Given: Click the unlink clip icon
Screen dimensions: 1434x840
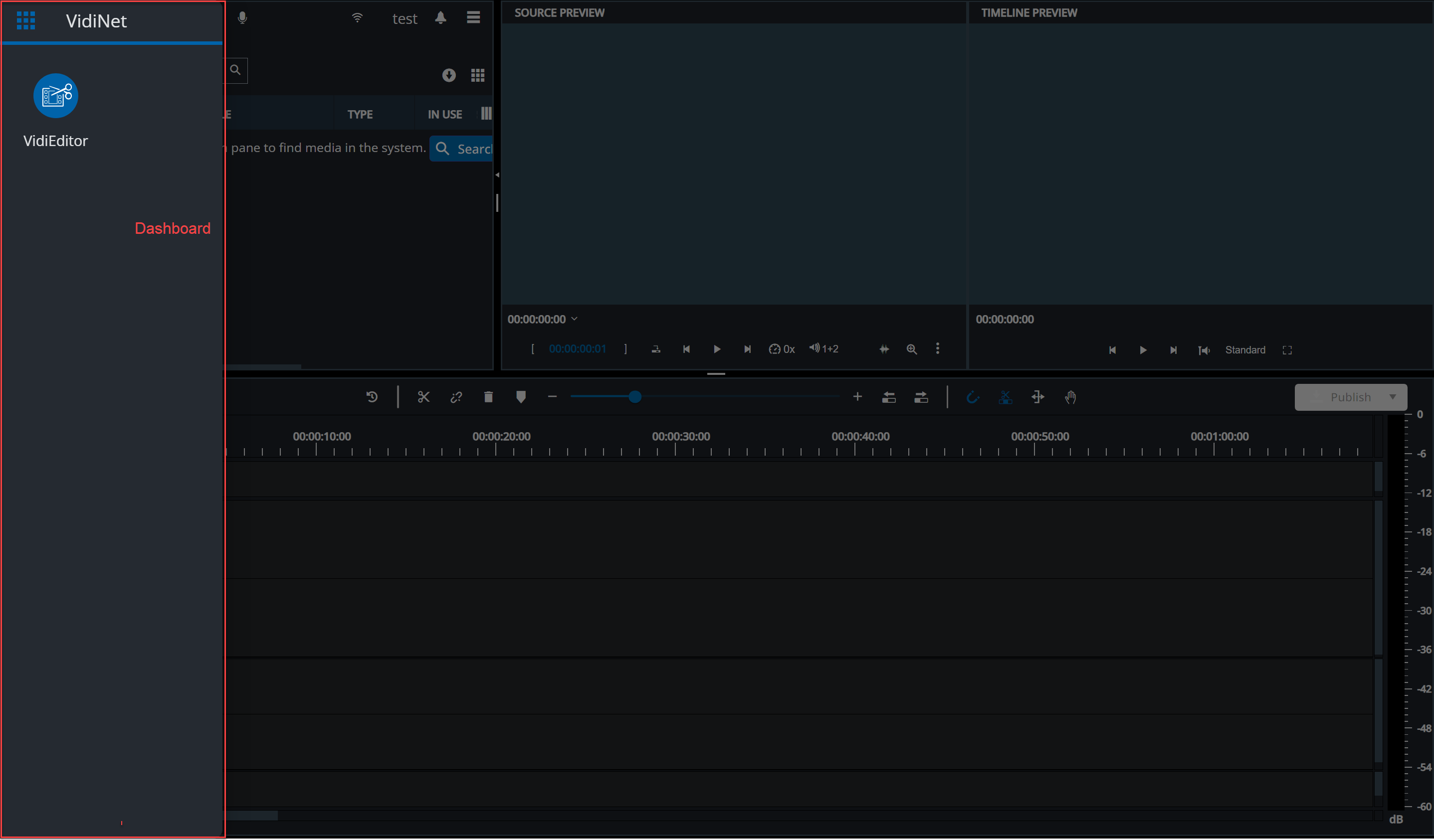Looking at the screenshot, I should tap(456, 397).
